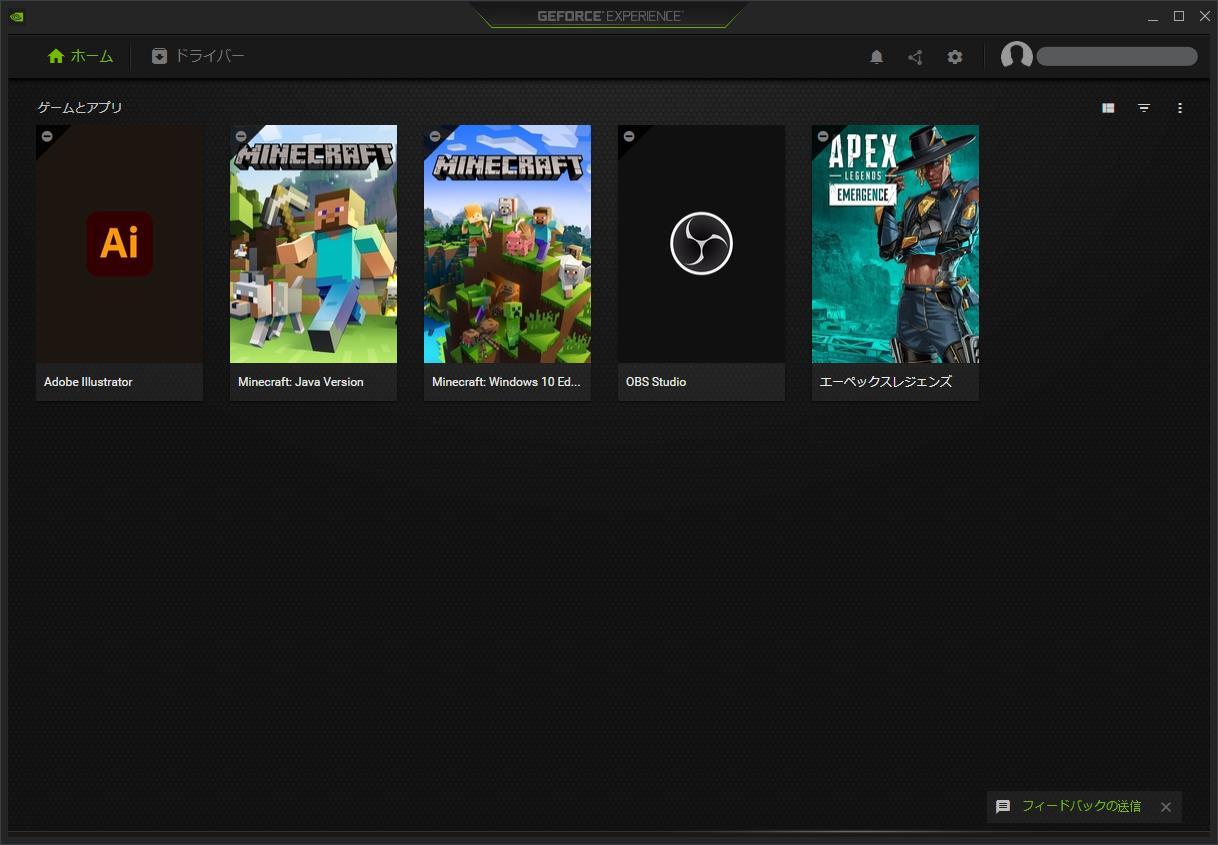The width and height of the screenshot is (1218, 845).
Task: Click the minus badge on Minecraft: Windows 10
Action: click(x=434, y=136)
